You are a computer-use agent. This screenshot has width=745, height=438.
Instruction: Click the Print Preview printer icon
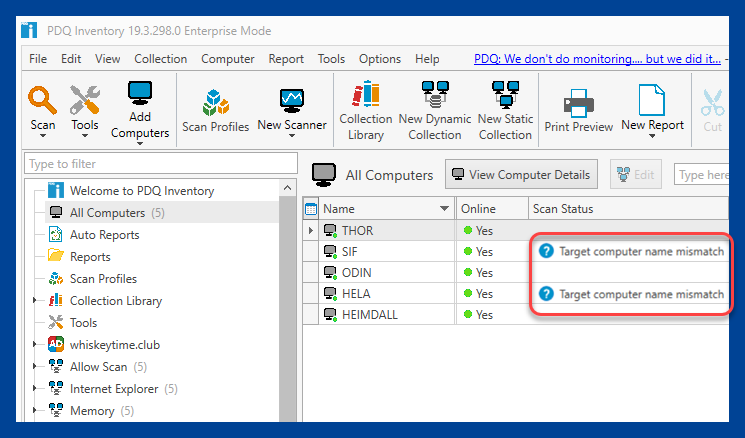[578, 103]
